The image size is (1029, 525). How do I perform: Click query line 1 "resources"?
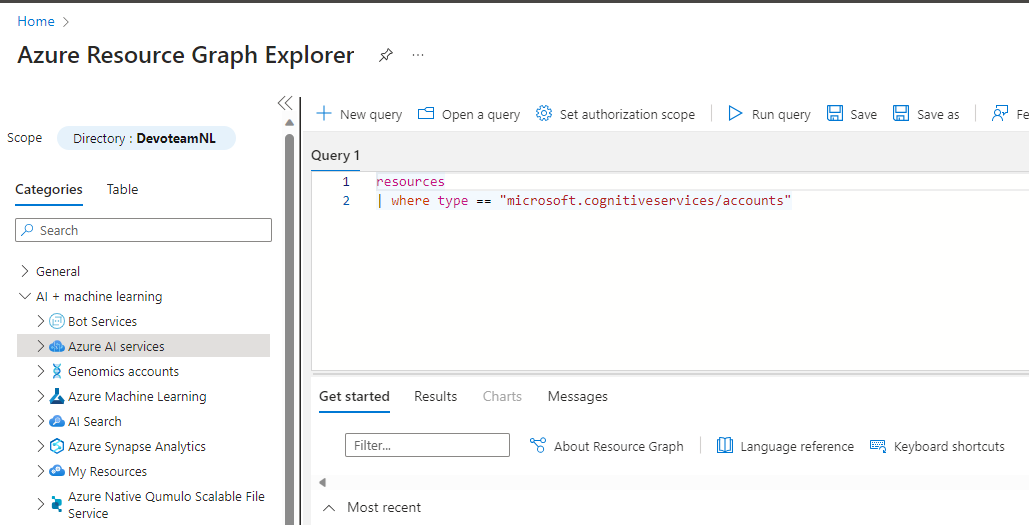point(410,182)
